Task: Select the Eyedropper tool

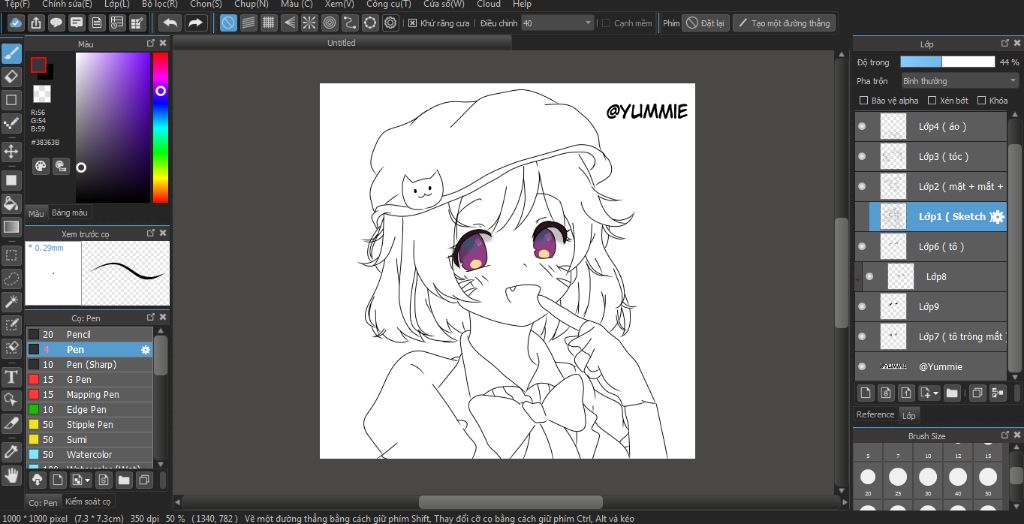Action: point(11,451)
